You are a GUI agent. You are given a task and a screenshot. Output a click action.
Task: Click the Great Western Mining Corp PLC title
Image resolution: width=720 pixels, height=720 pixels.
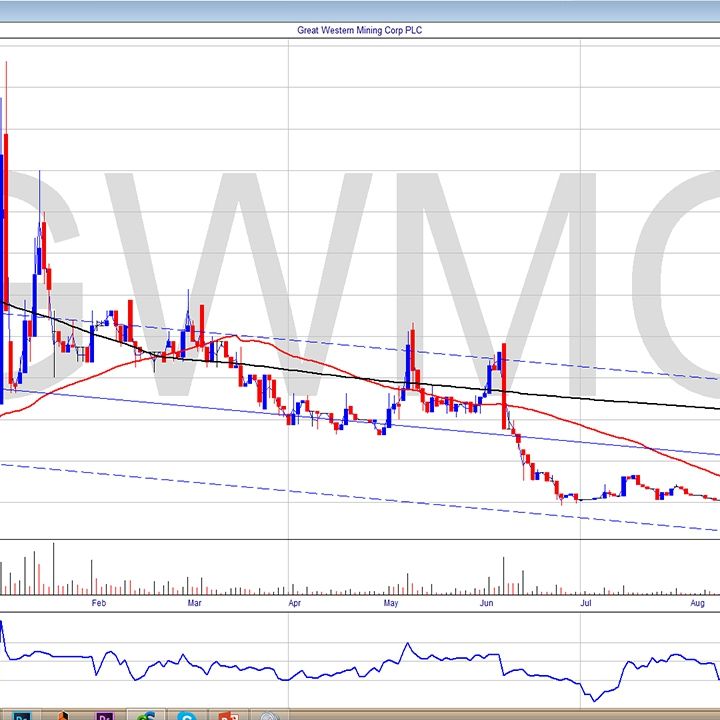pos(360,30)
